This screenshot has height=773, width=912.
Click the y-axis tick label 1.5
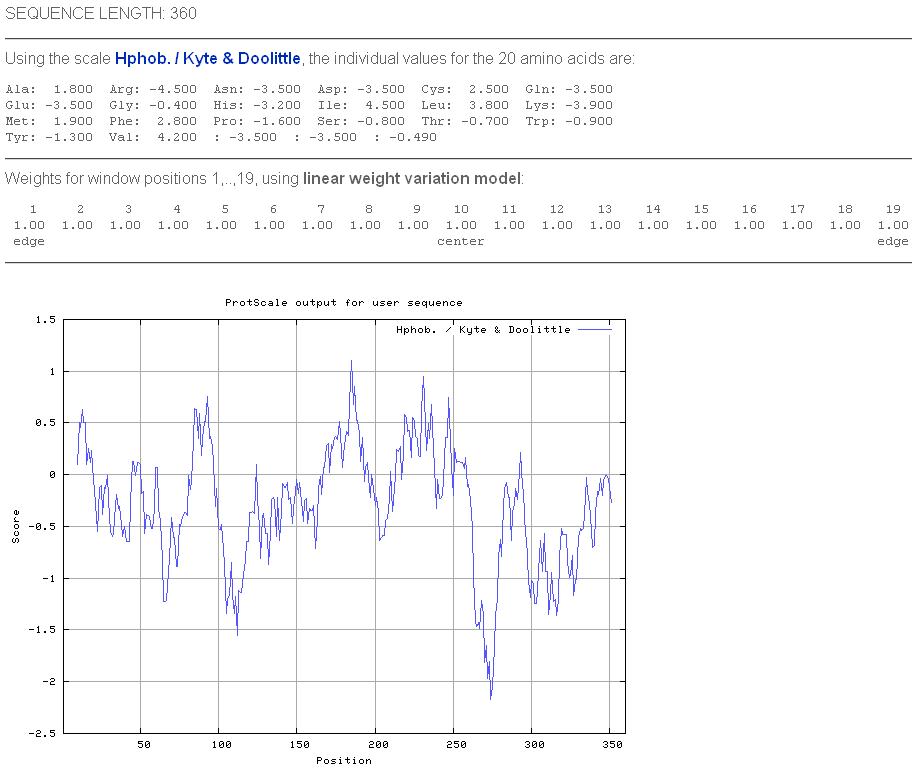pos(44,320)
